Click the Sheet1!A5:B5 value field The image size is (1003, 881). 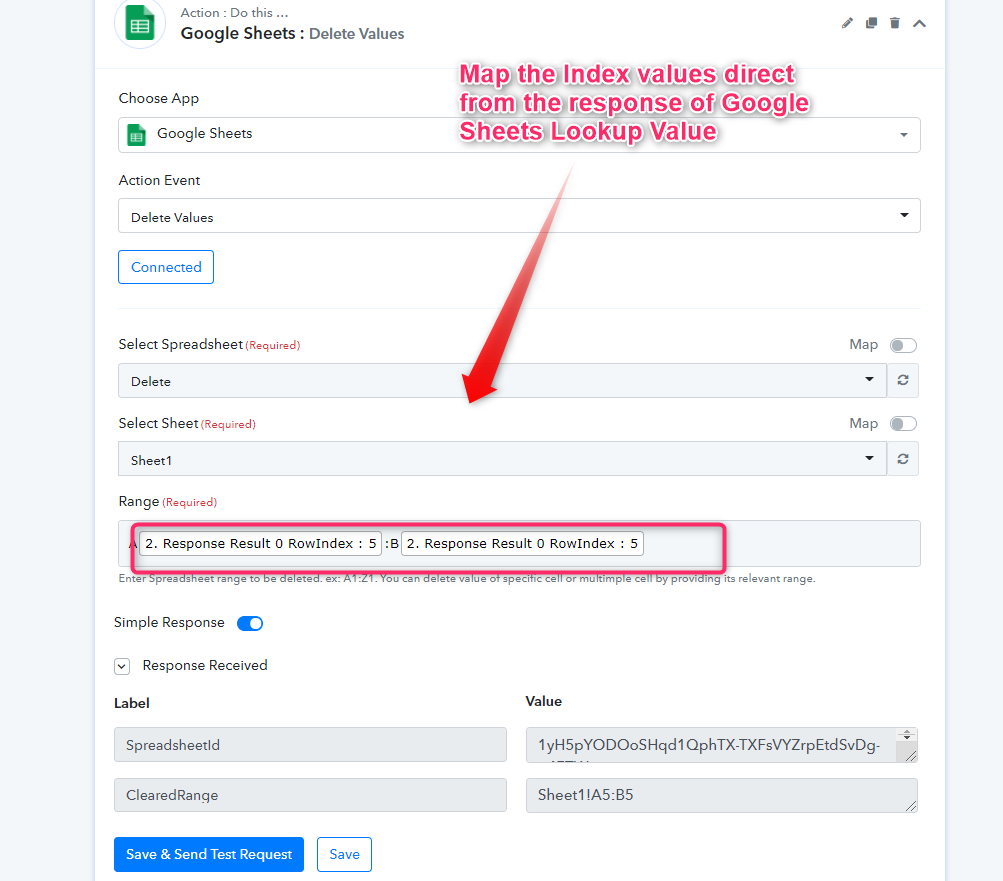[722, 795]
